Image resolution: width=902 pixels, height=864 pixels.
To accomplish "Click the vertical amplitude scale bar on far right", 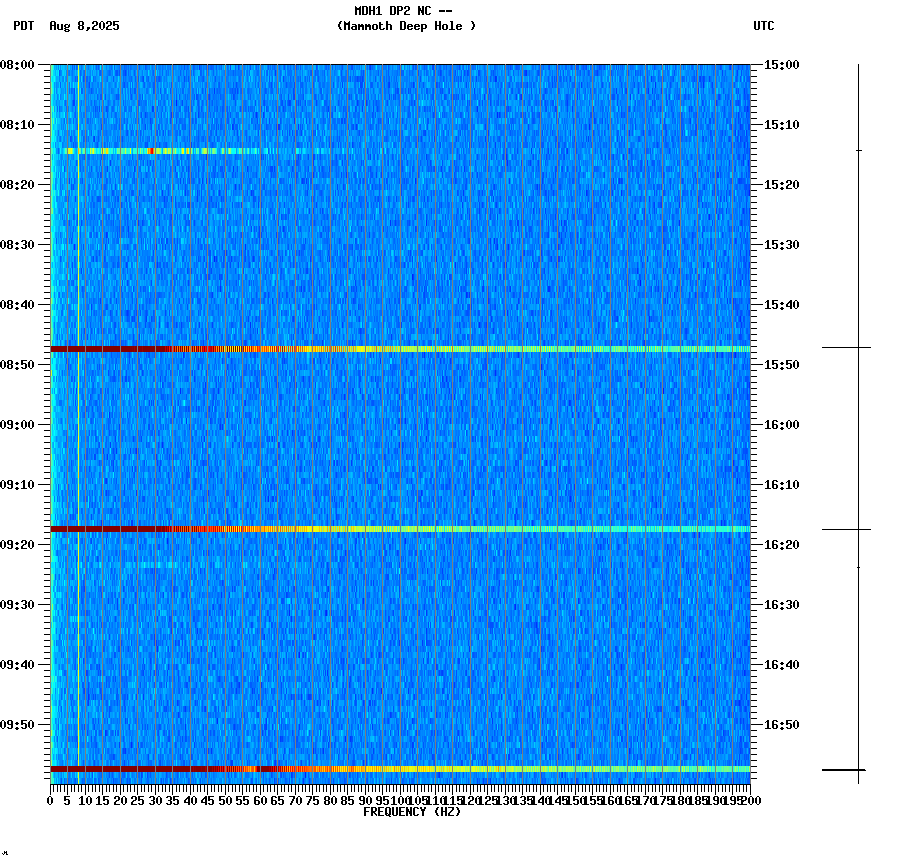I will tap(858, 420).
